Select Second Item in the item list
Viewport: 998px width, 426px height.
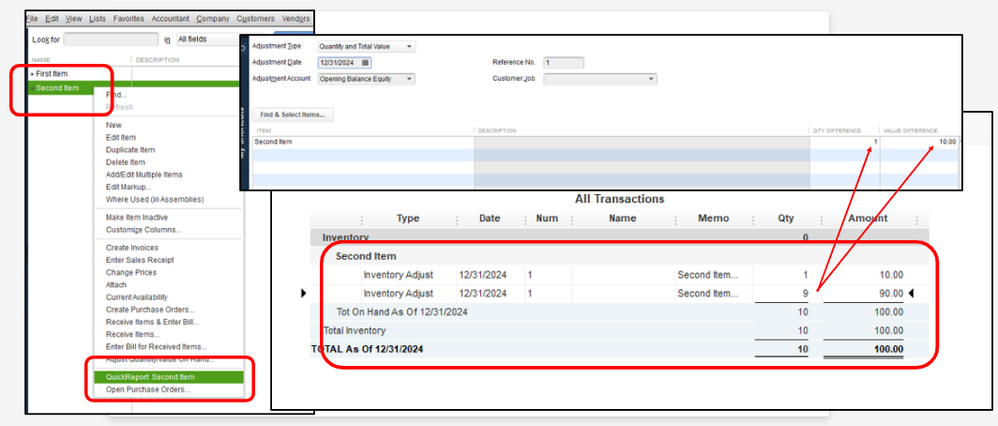click(x=57, y=88)
